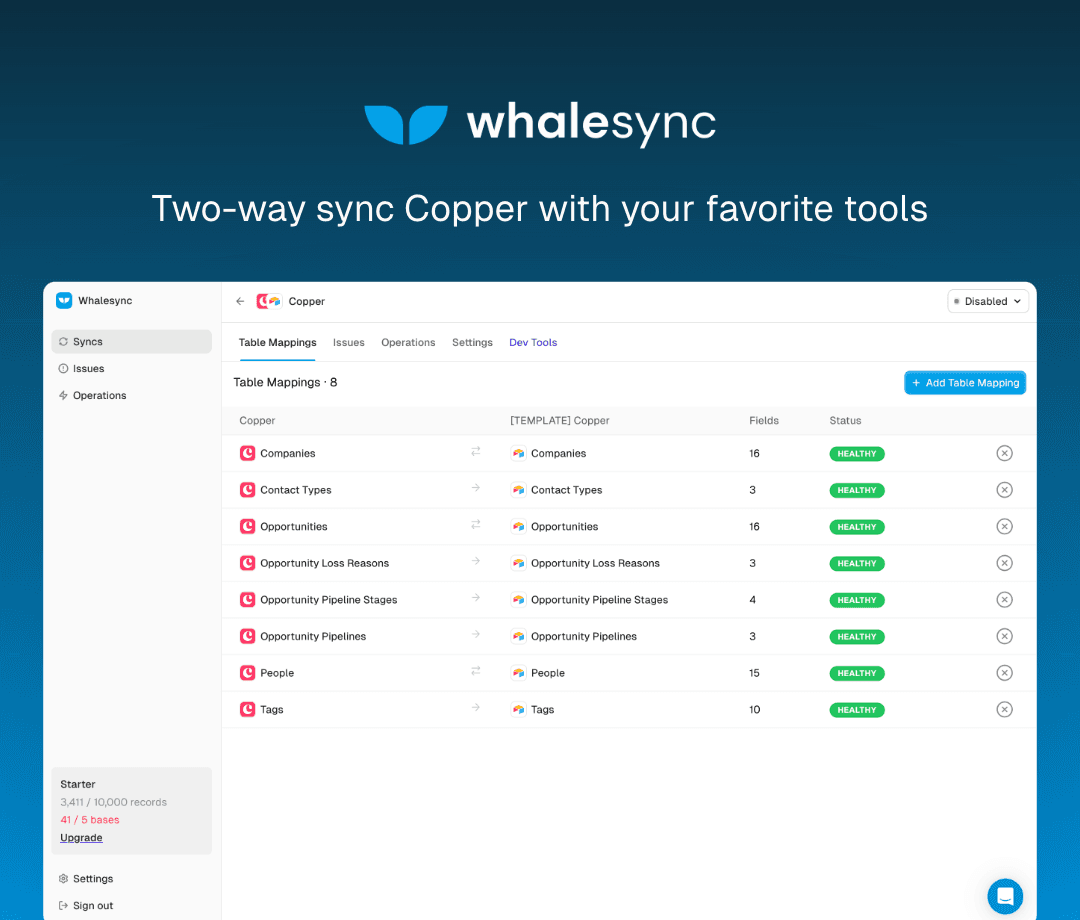Click the one-way arrow for Tags

pyautogui.click(x=475, y=707)
